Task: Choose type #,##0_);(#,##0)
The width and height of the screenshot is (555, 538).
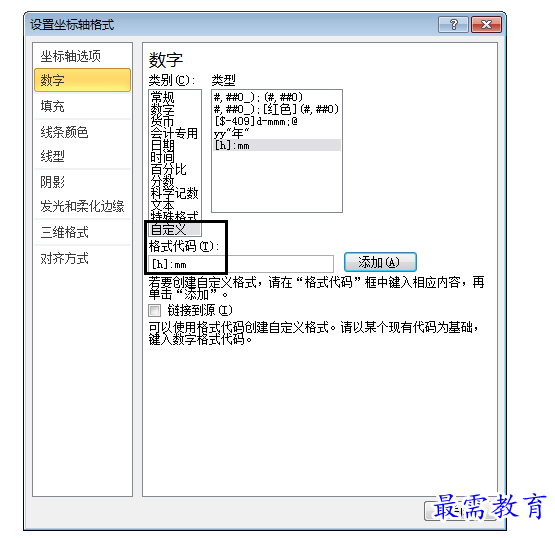Action: click(276, 97)
